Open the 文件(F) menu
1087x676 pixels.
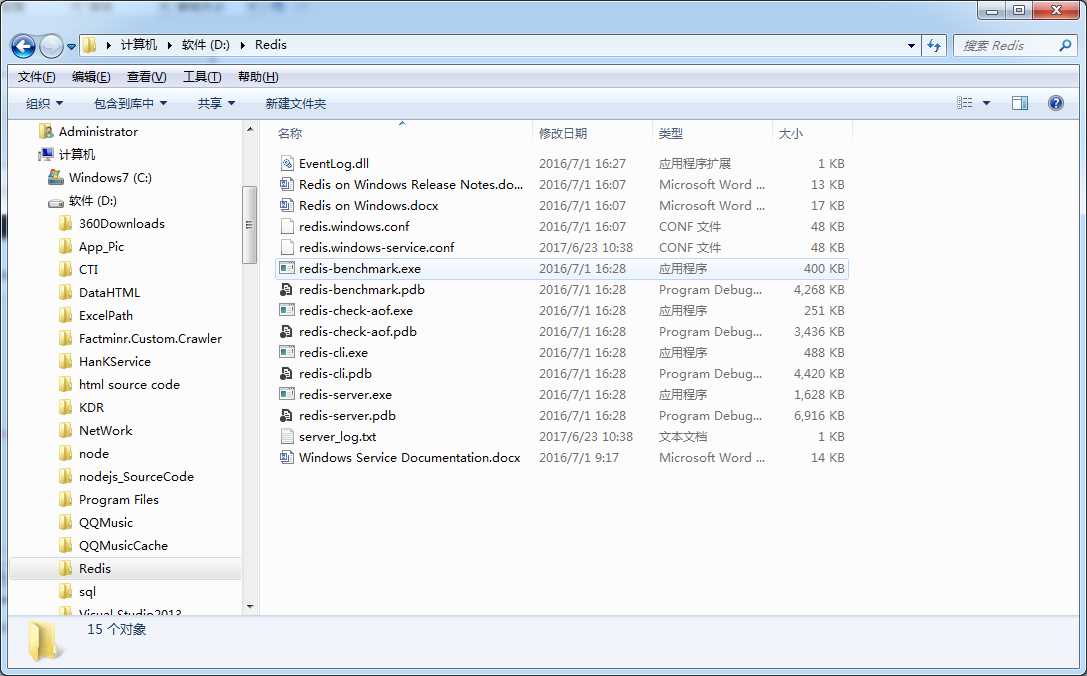point(36,77)
